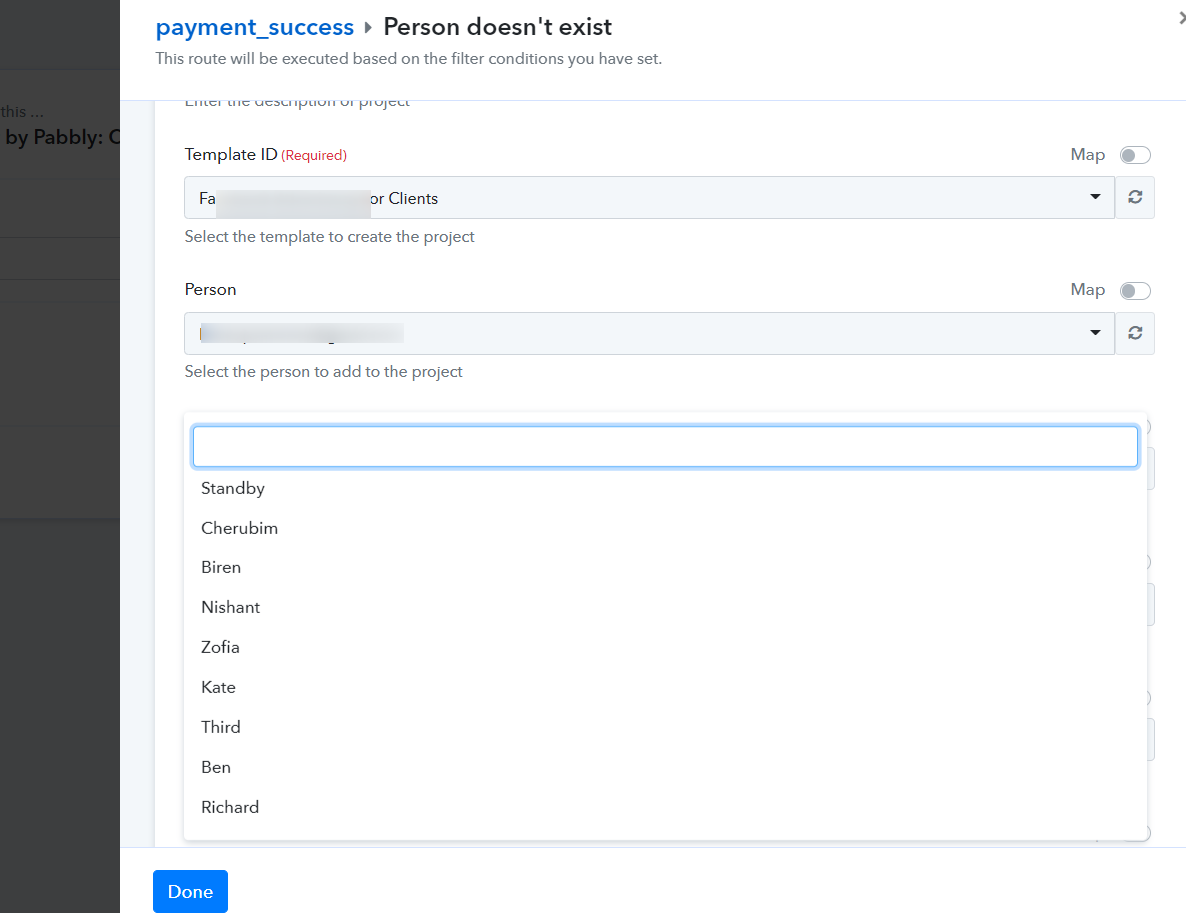The width and height of the screenshot is (1186, 913).
Task: Select Ben from the options
Action: click(x=216, y=767)
